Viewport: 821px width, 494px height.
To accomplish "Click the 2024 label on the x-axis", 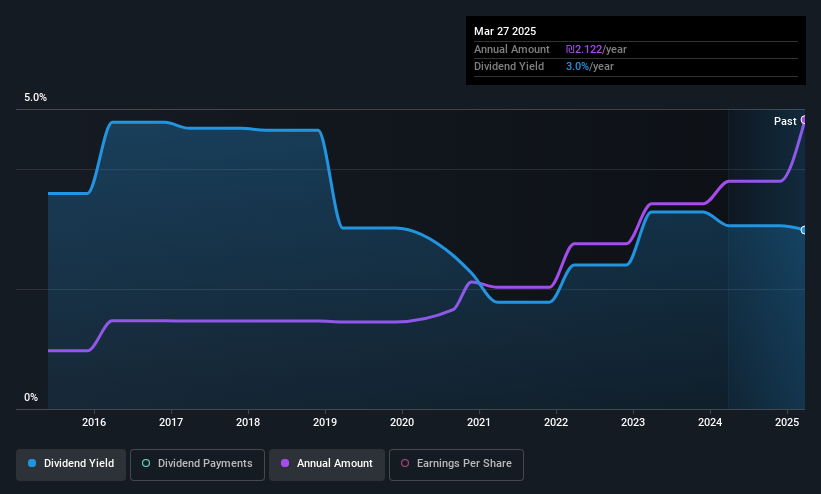I will (710, 422).
